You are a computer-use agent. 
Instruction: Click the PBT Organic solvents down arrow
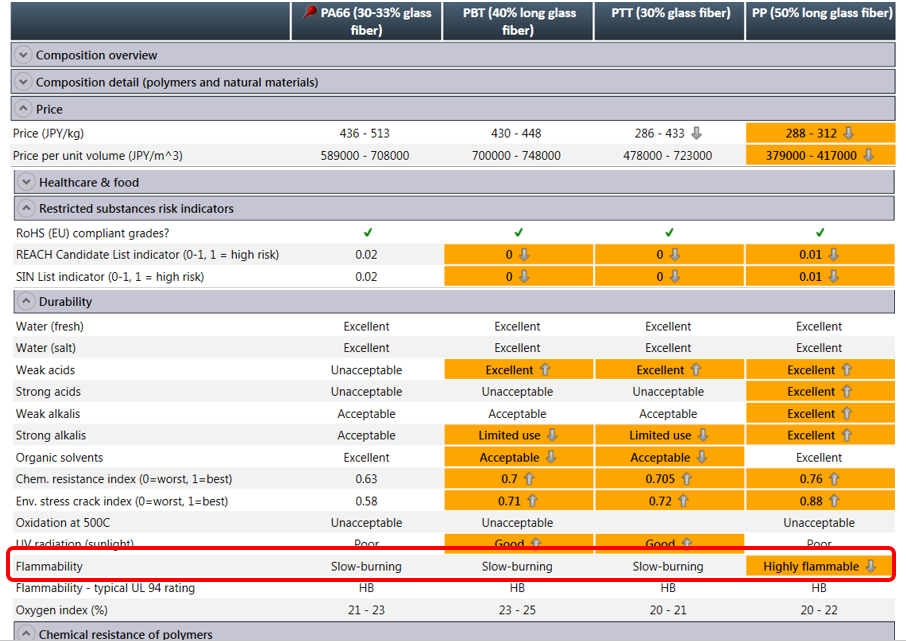pos(551,457)
